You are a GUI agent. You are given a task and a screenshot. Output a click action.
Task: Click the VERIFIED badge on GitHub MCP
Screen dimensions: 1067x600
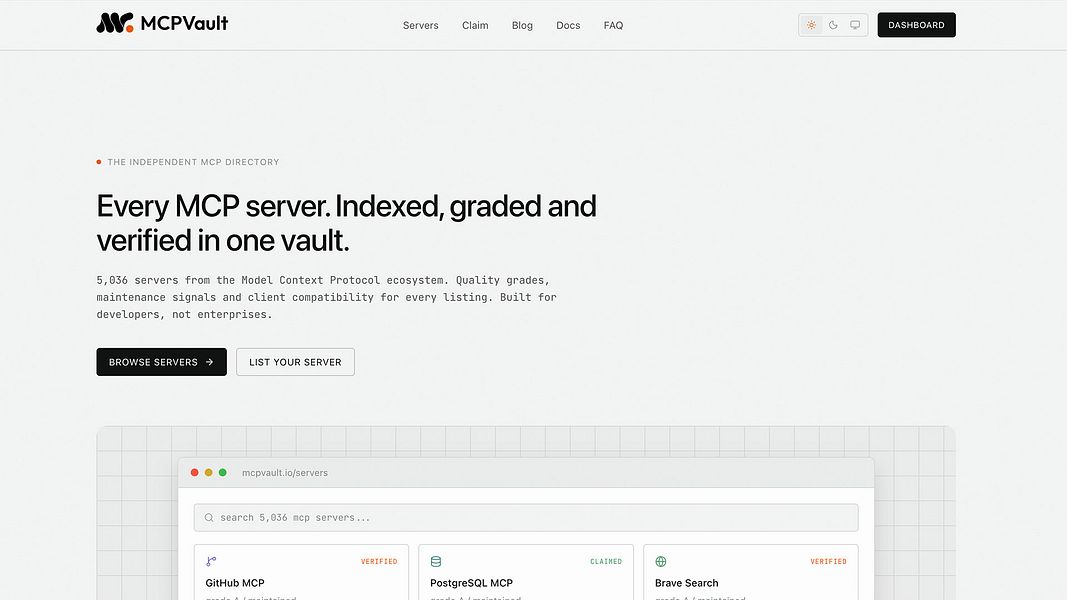379,561
